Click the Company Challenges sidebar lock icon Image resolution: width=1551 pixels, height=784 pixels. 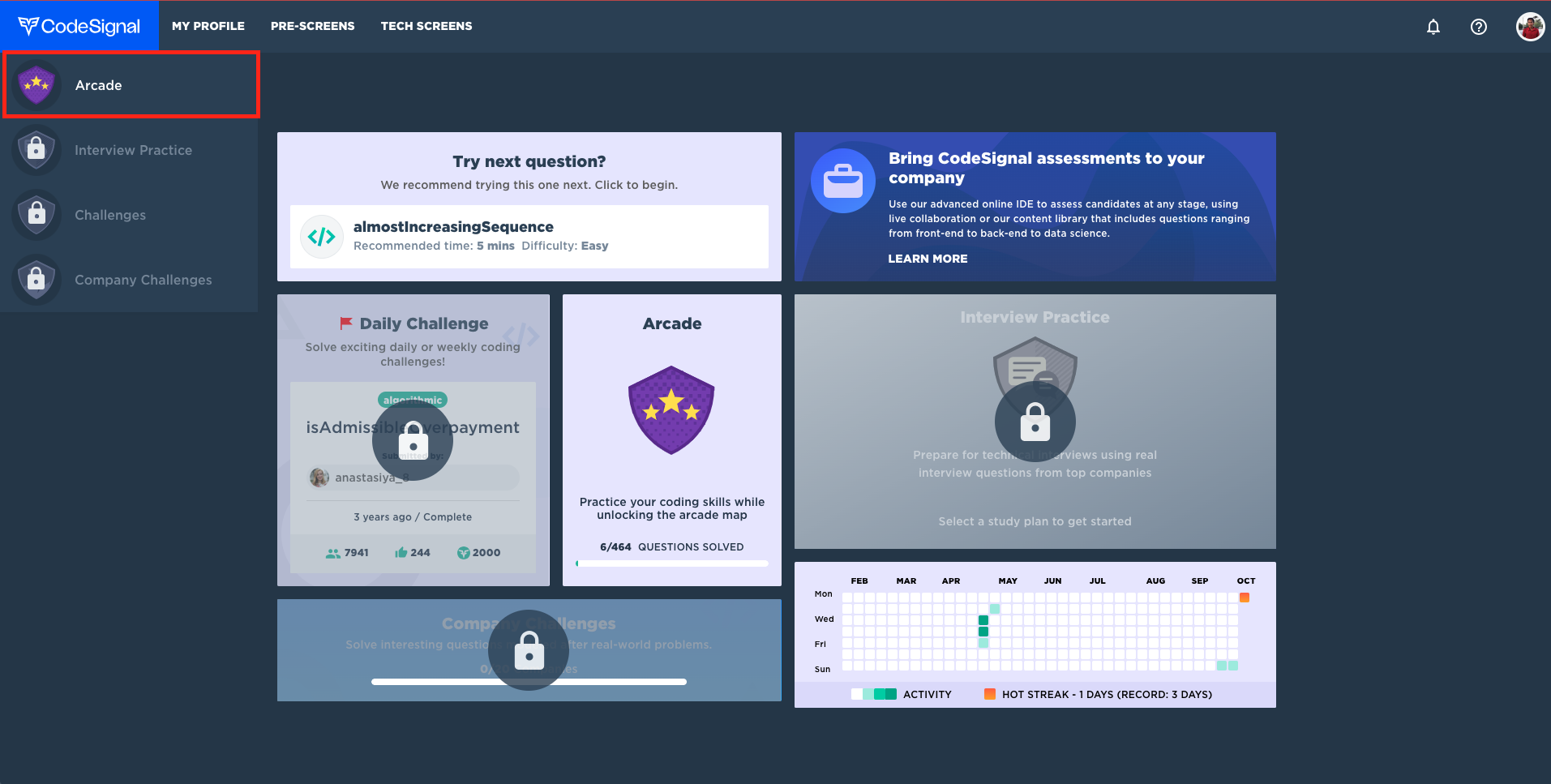point(36,280)
